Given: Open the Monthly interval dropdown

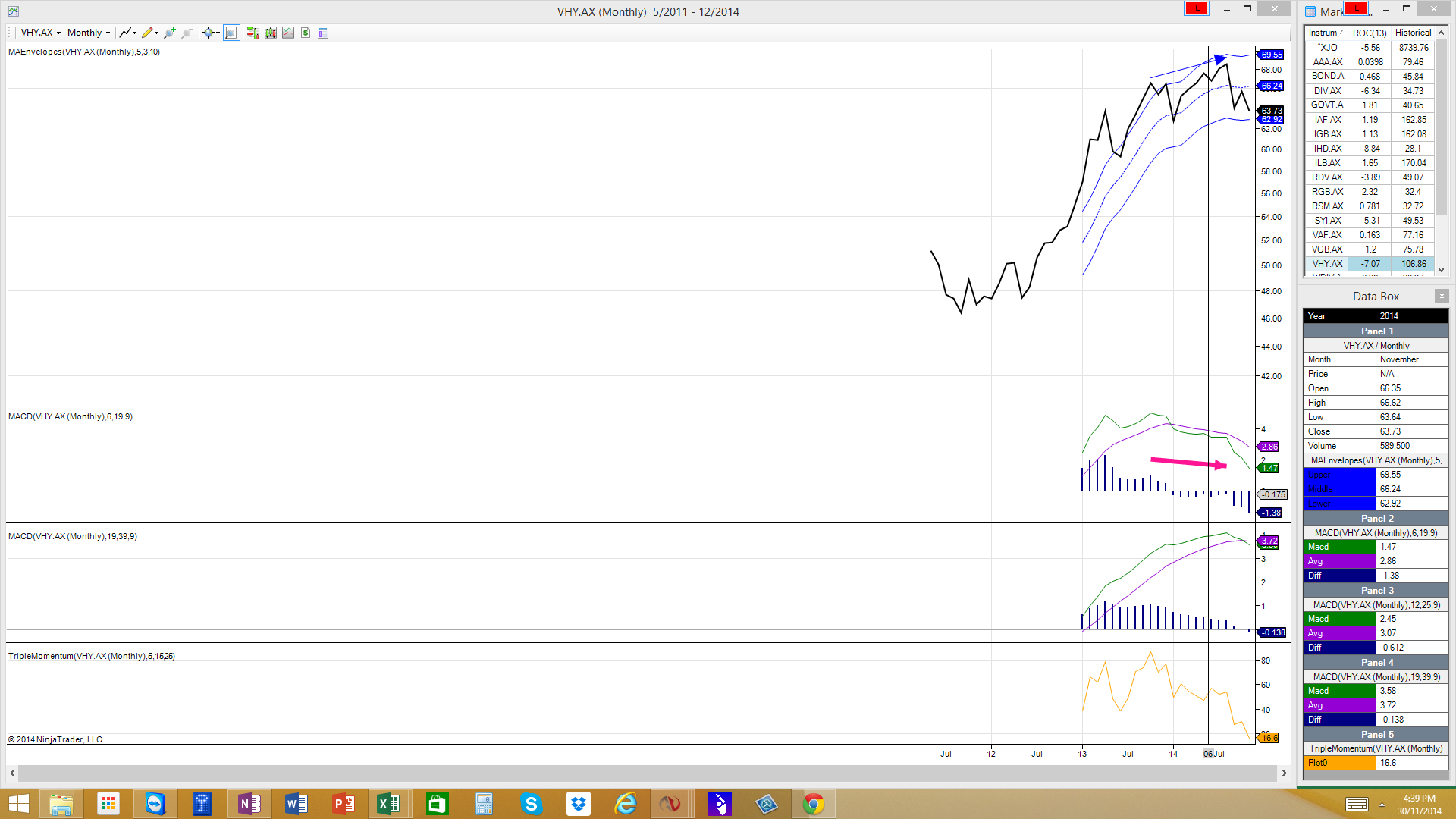Looking at the screenshot, I should tap(88, 33).
